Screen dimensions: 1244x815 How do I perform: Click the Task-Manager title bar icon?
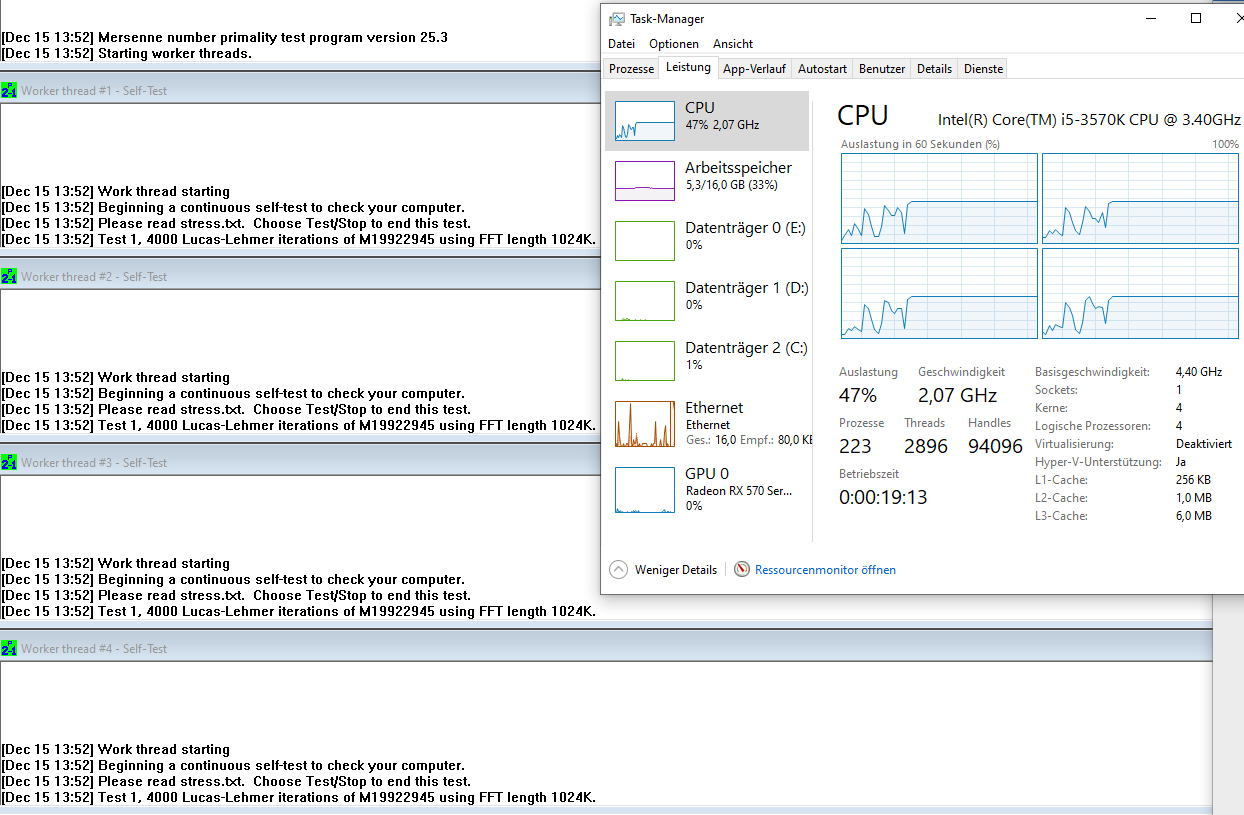pyautogui.click(x=617, y=18)
